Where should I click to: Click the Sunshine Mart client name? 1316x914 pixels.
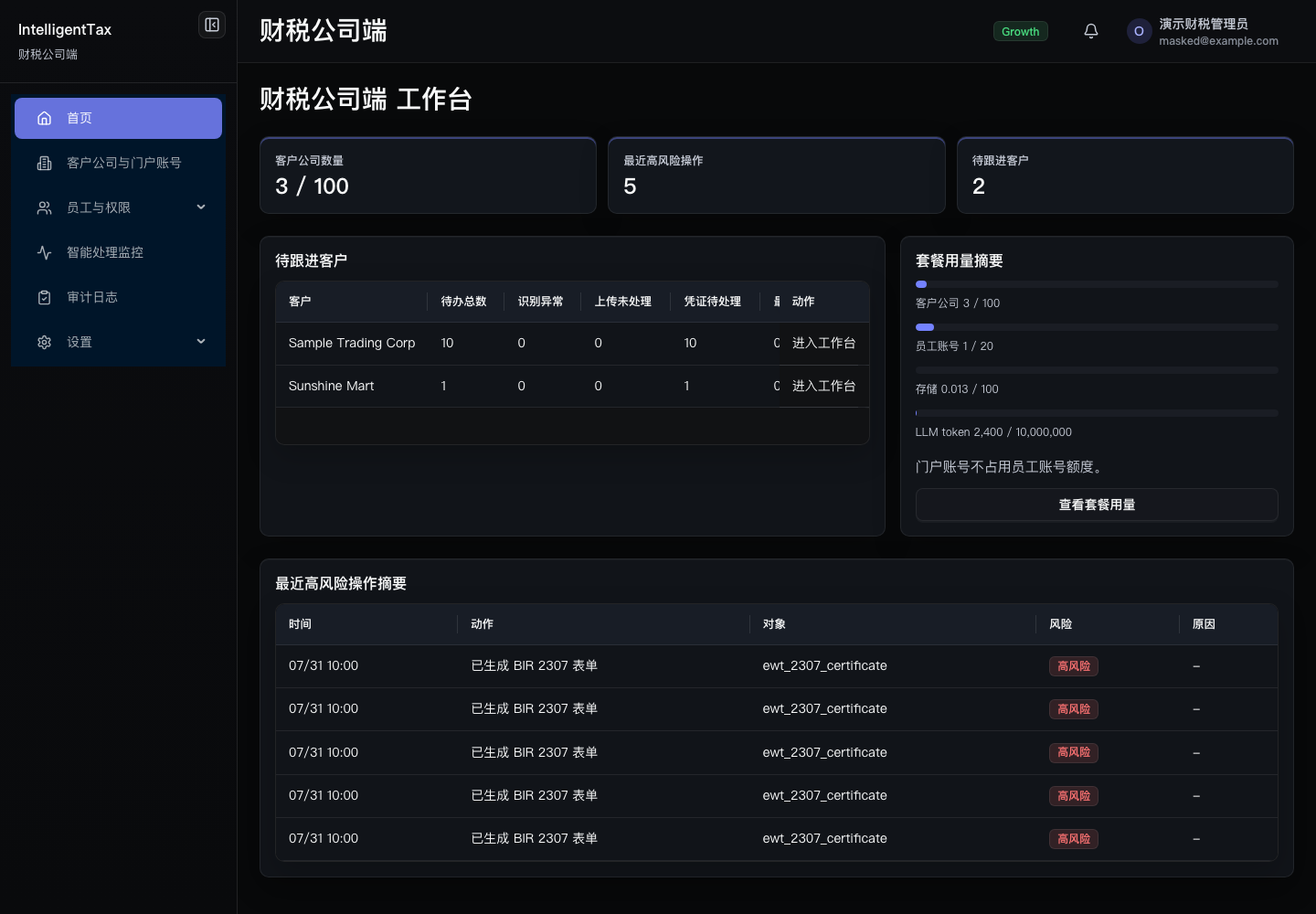pos(332,386)
